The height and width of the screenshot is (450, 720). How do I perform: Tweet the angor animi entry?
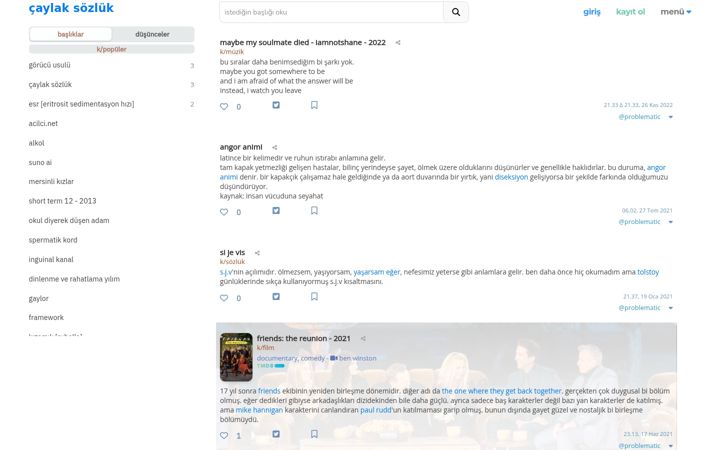[x=276, y=211]
